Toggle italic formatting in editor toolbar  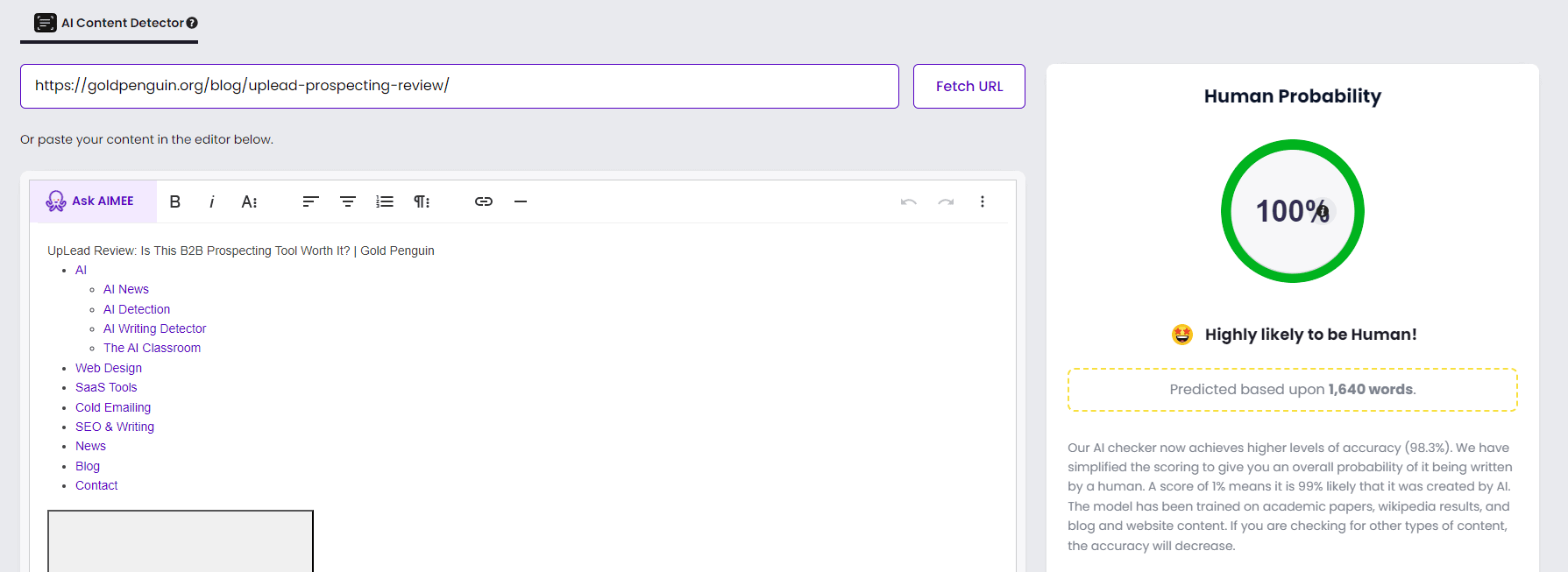[x=212, y=201]
